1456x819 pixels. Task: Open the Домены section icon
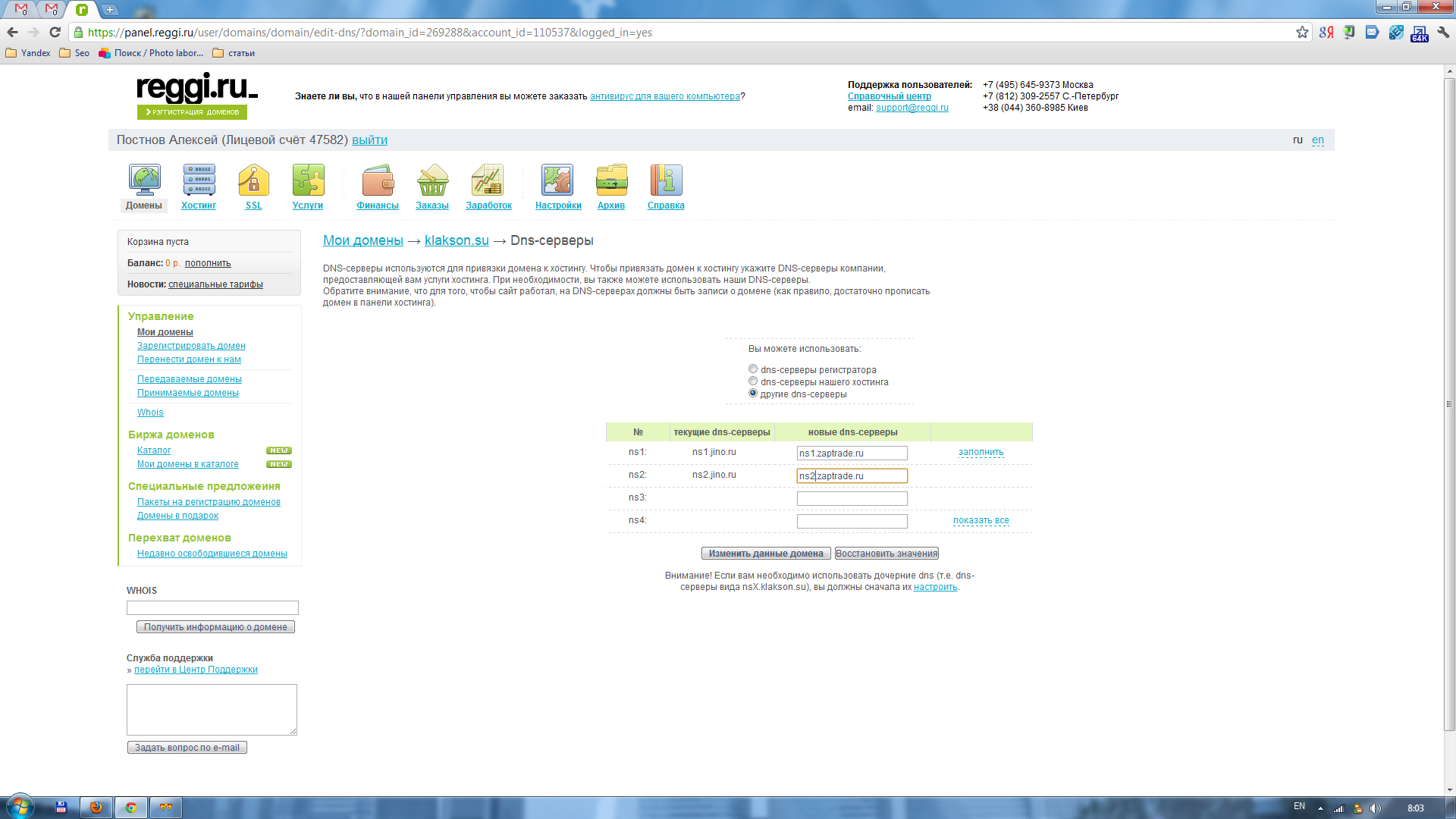pos(144,180)
